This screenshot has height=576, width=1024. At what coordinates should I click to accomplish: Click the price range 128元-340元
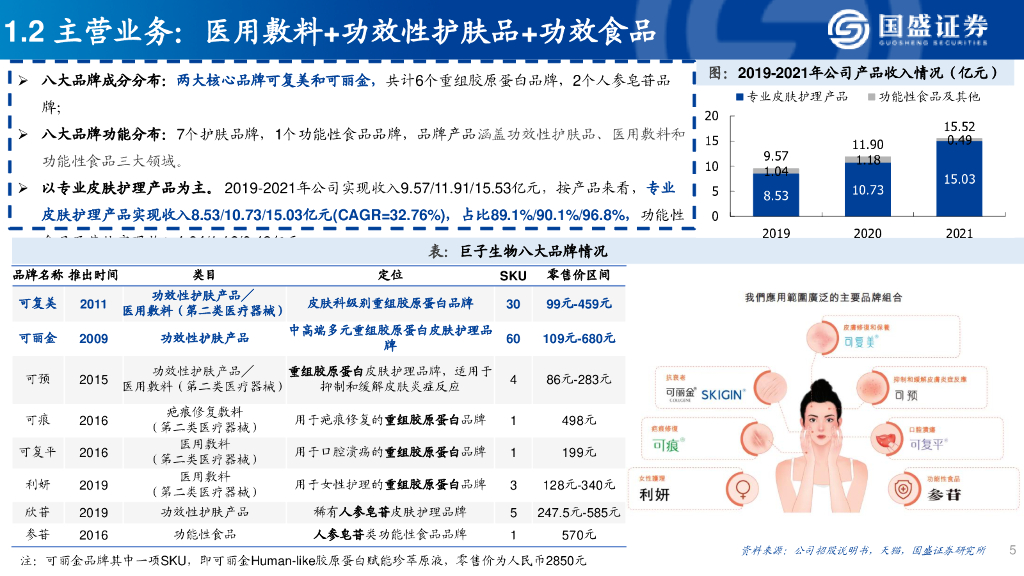(579, 485)
